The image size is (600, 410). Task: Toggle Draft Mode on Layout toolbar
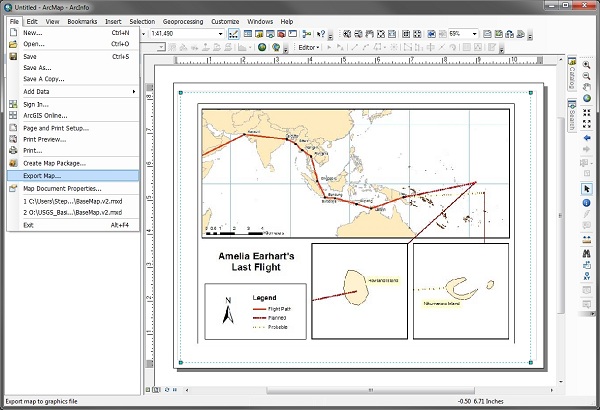(487, 34)
